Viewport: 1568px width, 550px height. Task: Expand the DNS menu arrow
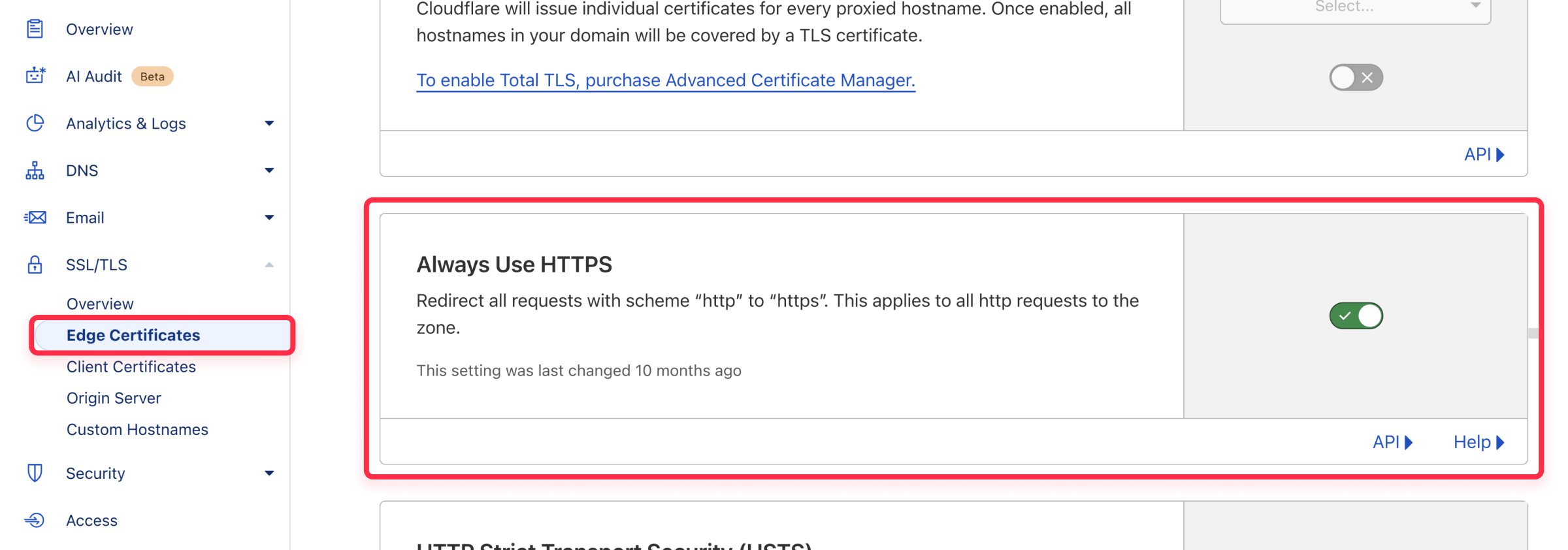tap(269, 170)
